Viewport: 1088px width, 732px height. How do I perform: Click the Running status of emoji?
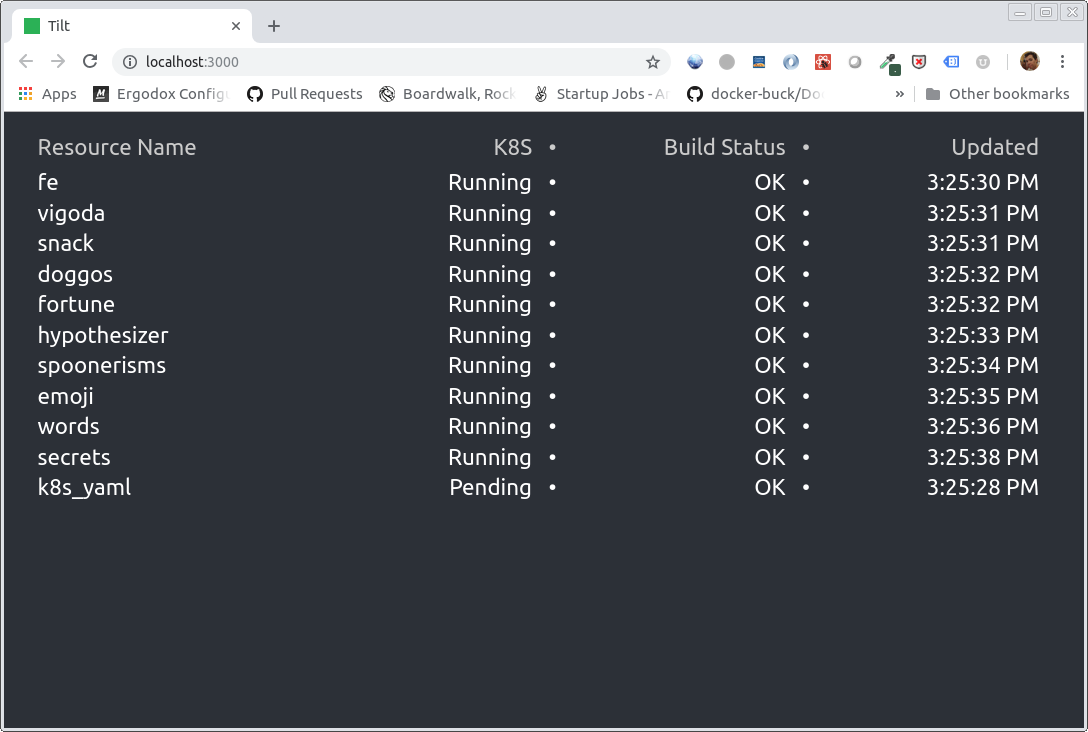point(489,396)
